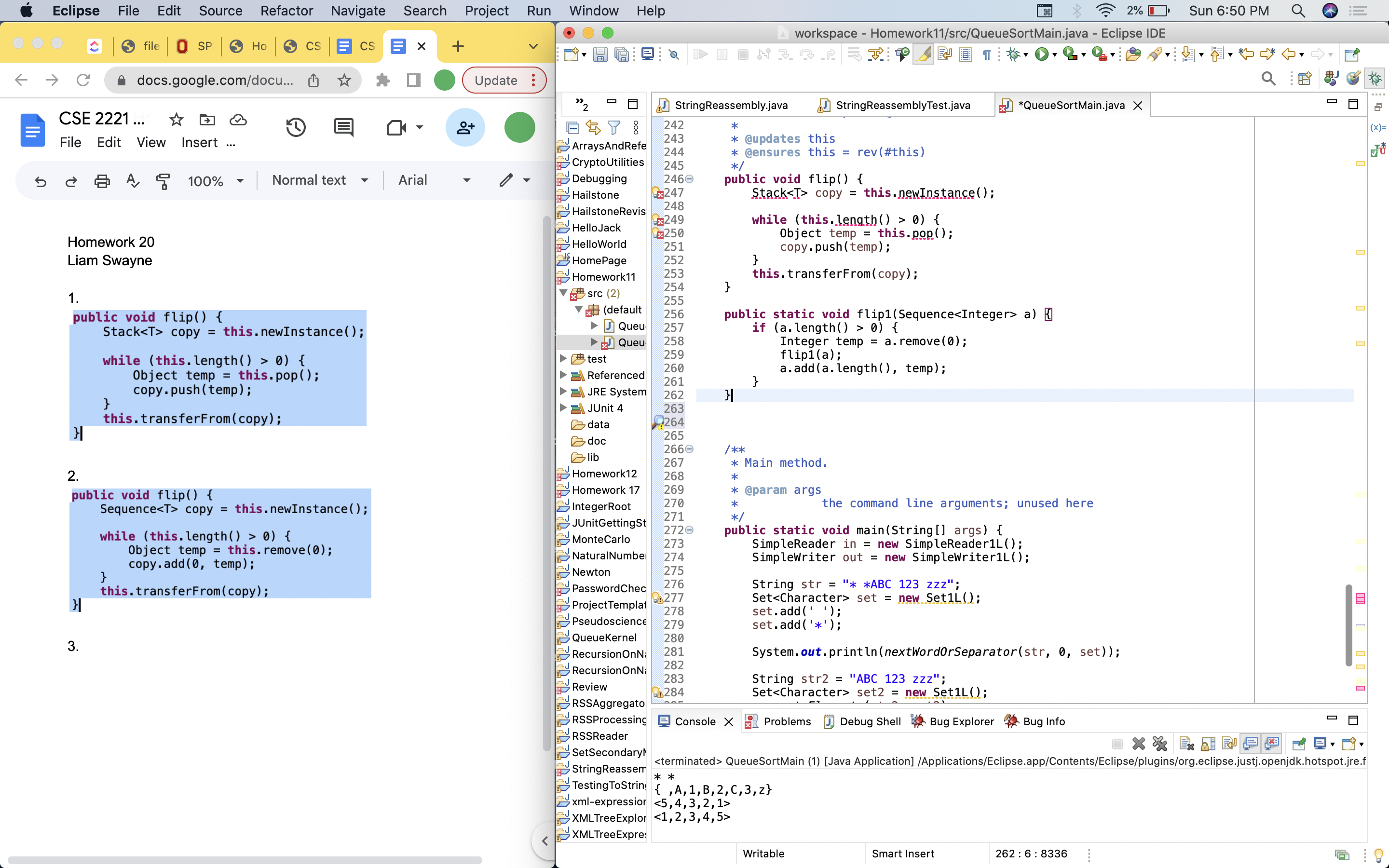Click the Docs print icon
Image resolution: width=1389 pixels, height=868 pixels.
point(102,181)
